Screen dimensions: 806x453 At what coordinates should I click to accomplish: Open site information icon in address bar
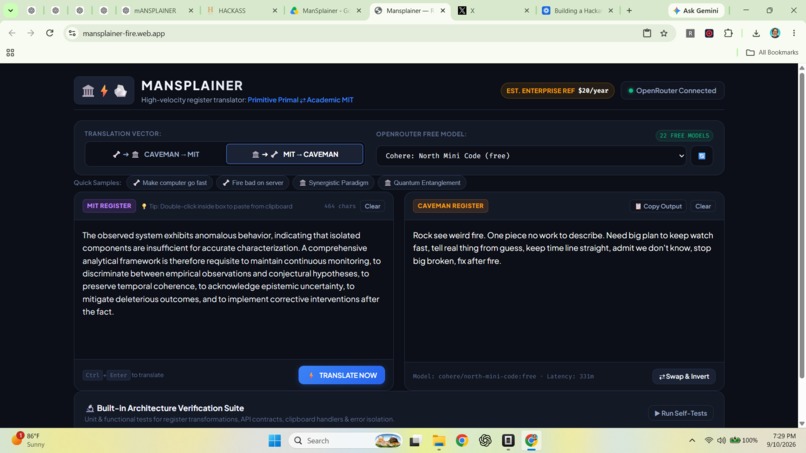(72, 33)
